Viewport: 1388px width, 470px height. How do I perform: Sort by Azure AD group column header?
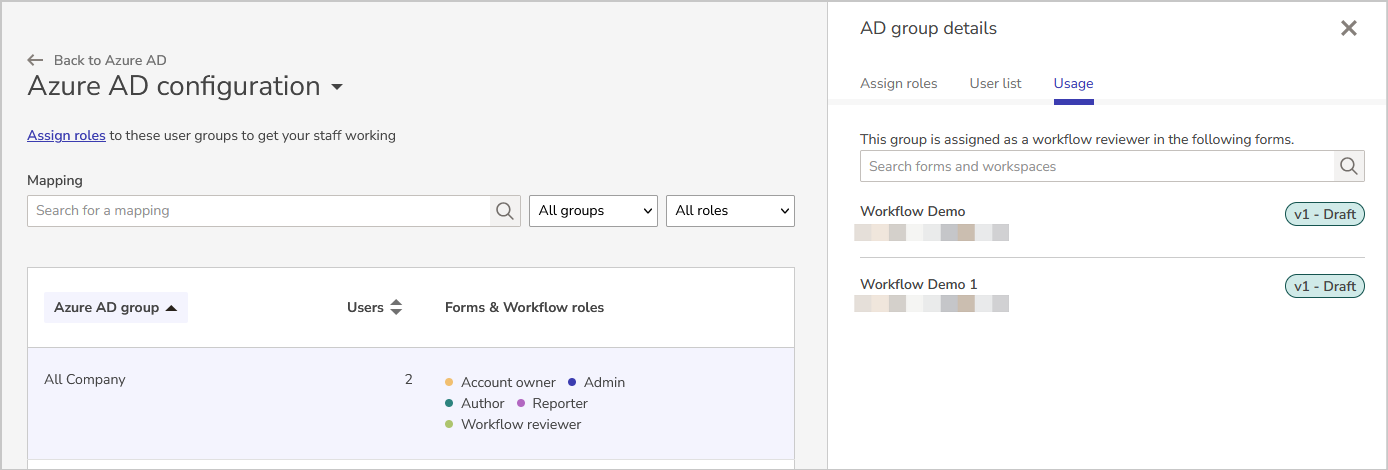point(116,308)
